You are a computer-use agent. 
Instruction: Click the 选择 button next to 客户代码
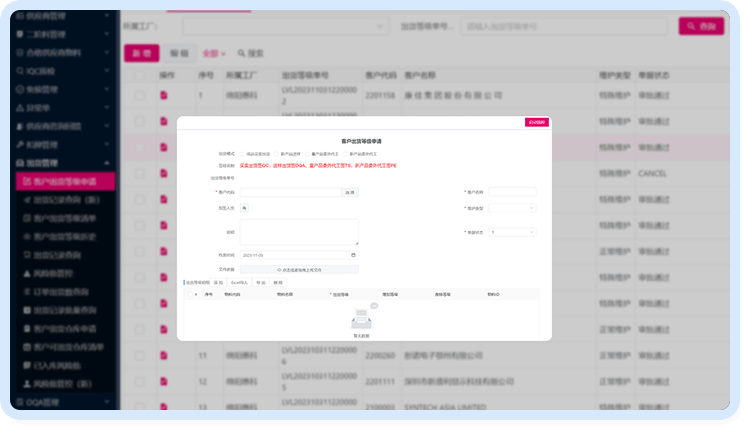[x=349, y=192]
